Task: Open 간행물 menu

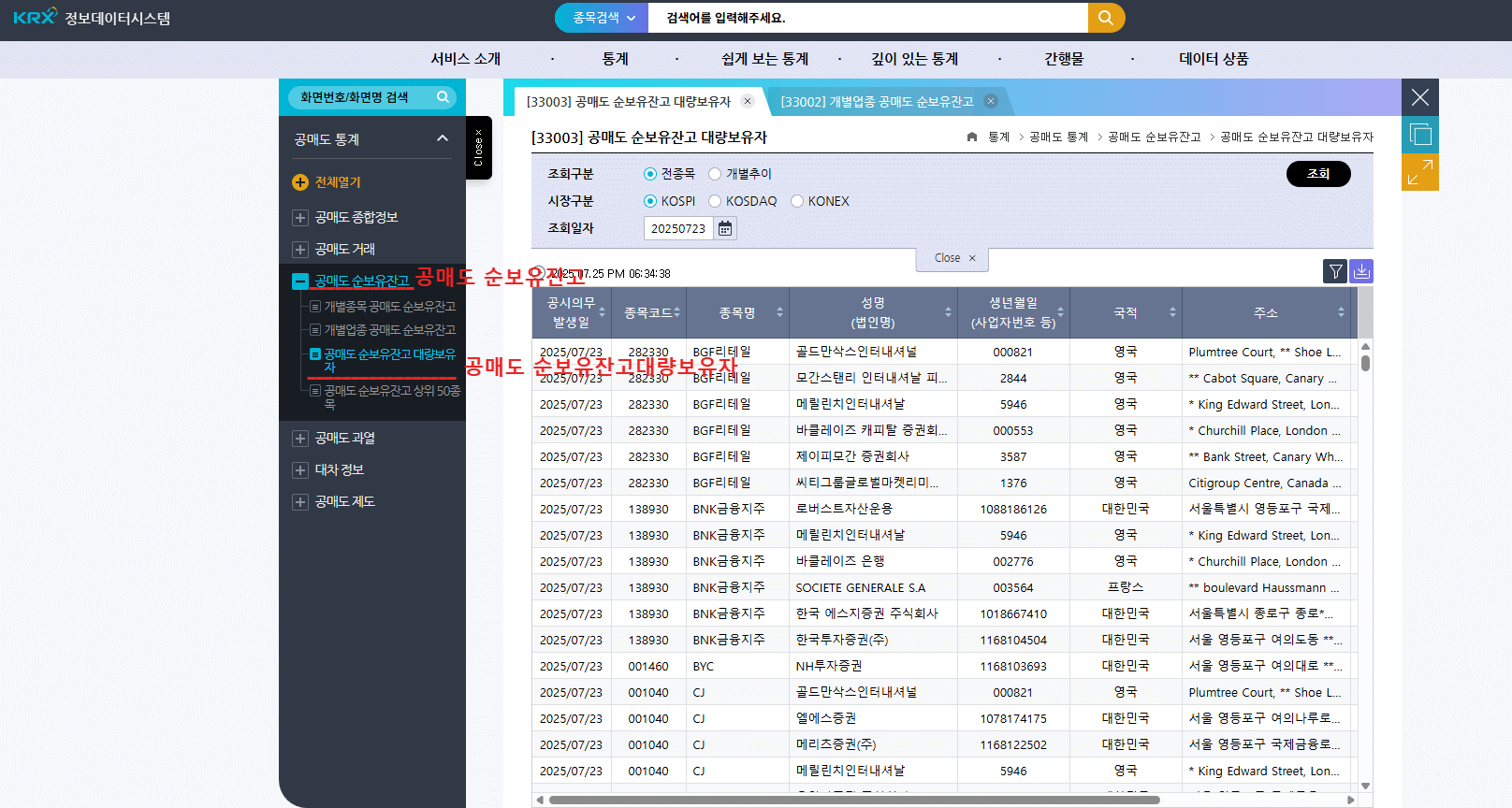Action: tap(1064, 59)
